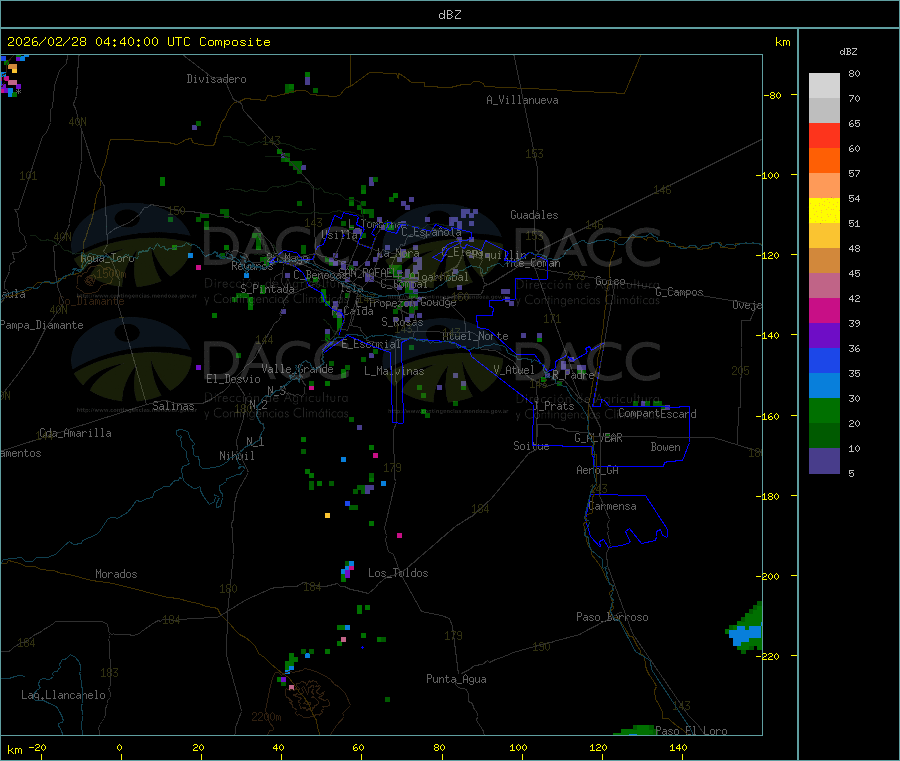Image resolution: width=900 pixels, height=761 pixels.
Task: Click the 2026/02/28 04:40:00 UTC Composite timestamp
Action: pos(138,42)
